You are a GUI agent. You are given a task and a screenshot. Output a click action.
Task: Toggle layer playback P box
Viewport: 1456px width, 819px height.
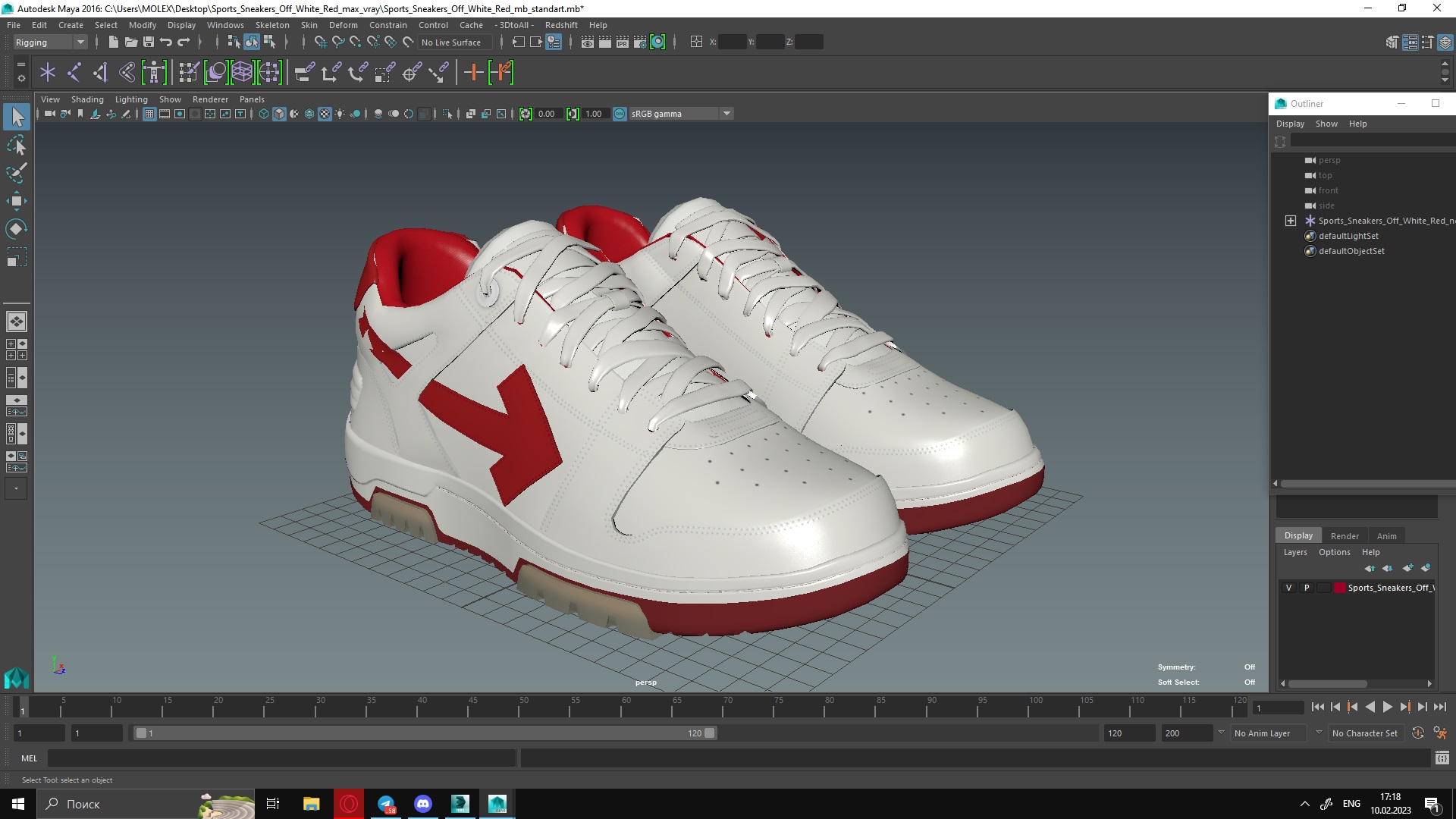coord(1306,588)
